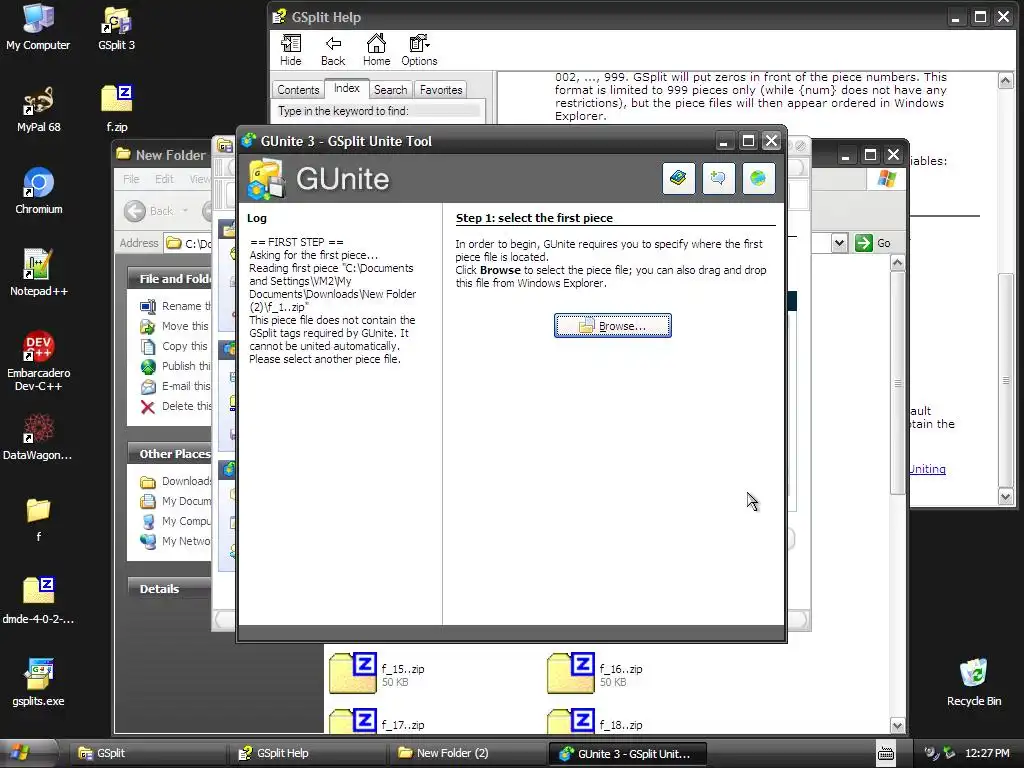Collapse File and Folder Tasks header
This screenshot has height=768, width=1024.
[x=170, y=279]
